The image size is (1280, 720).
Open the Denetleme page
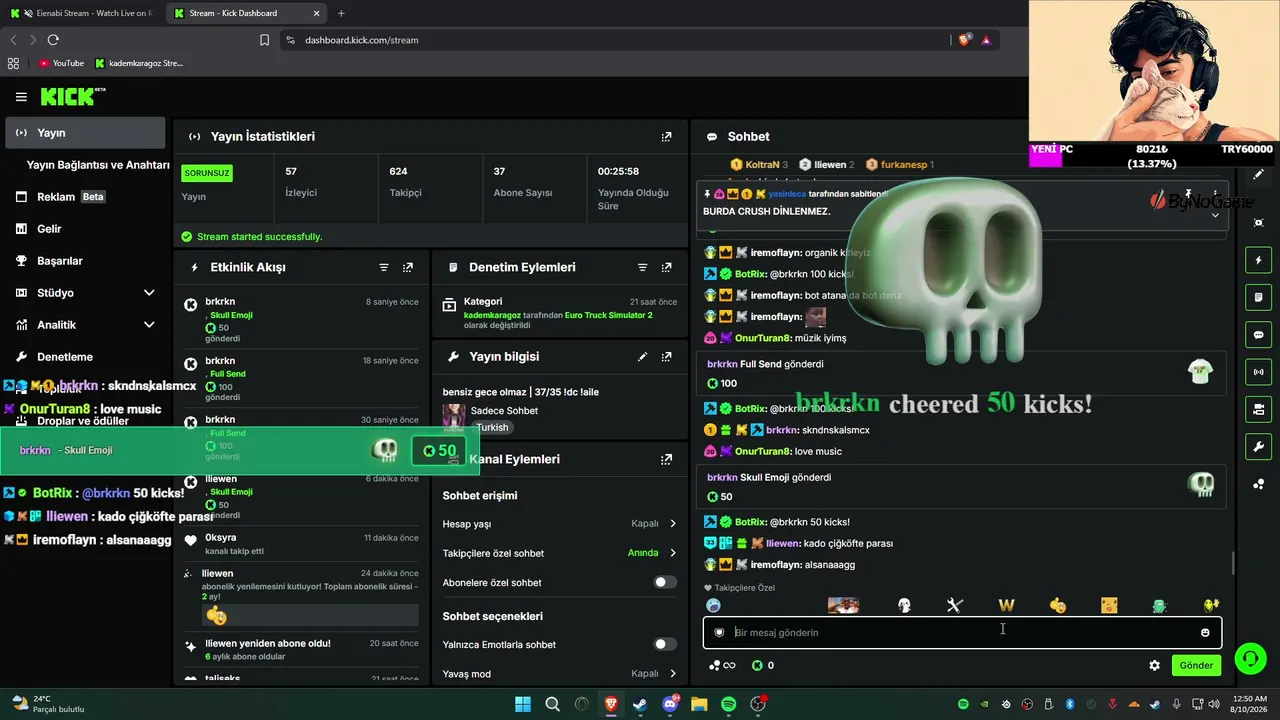tap(85, 357)
